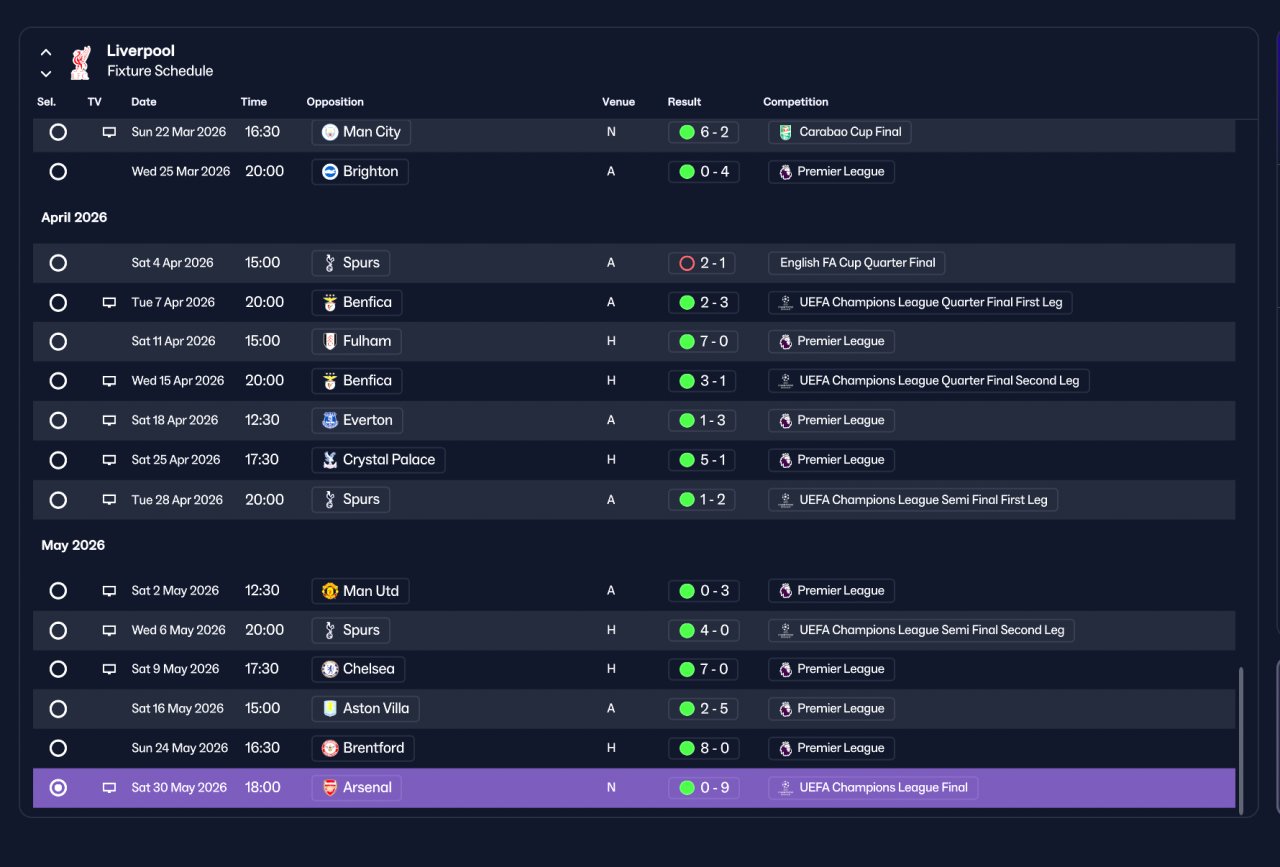Click the Carabao Cup Final competition icon

point(785,132)
